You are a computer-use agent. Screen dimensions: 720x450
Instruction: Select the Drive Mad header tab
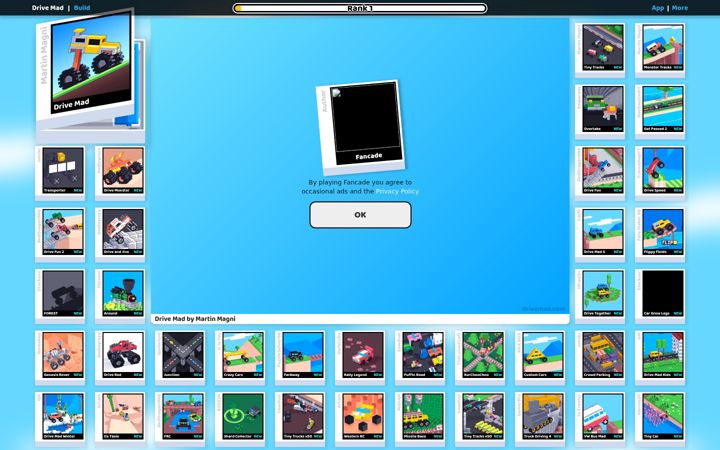pos(47,8)
